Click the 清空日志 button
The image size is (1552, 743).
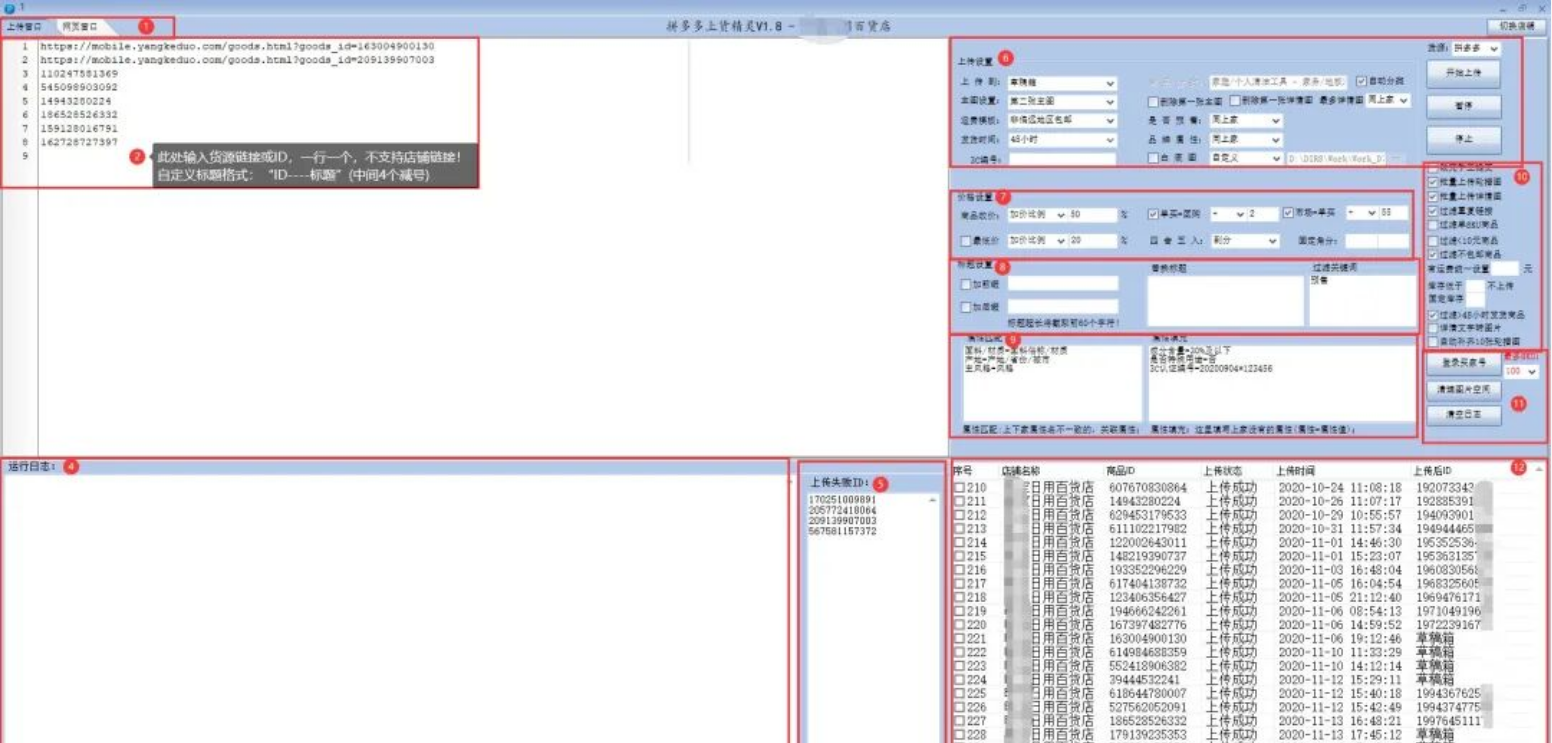1463,414
